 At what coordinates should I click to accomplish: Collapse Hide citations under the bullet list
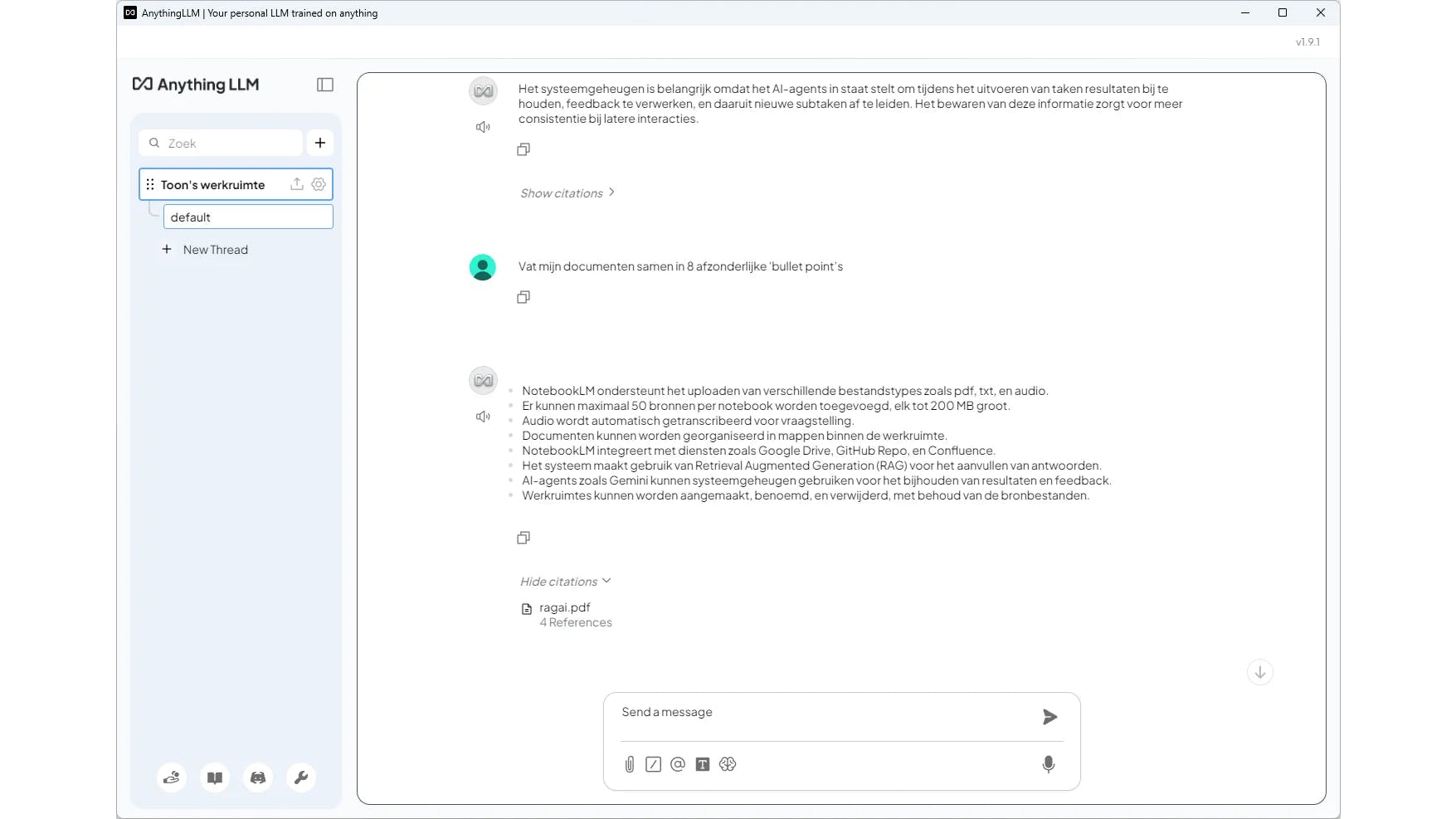[x=565, y=582]
